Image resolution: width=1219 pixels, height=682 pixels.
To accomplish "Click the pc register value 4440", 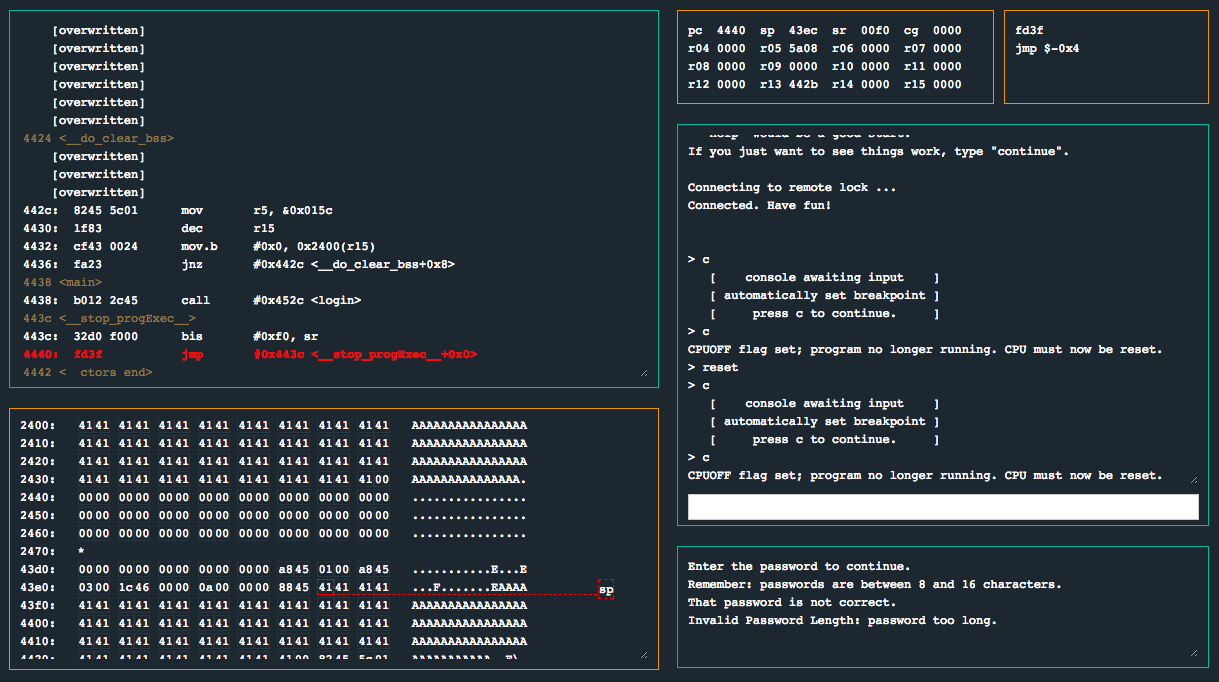I will pos(731,31).
